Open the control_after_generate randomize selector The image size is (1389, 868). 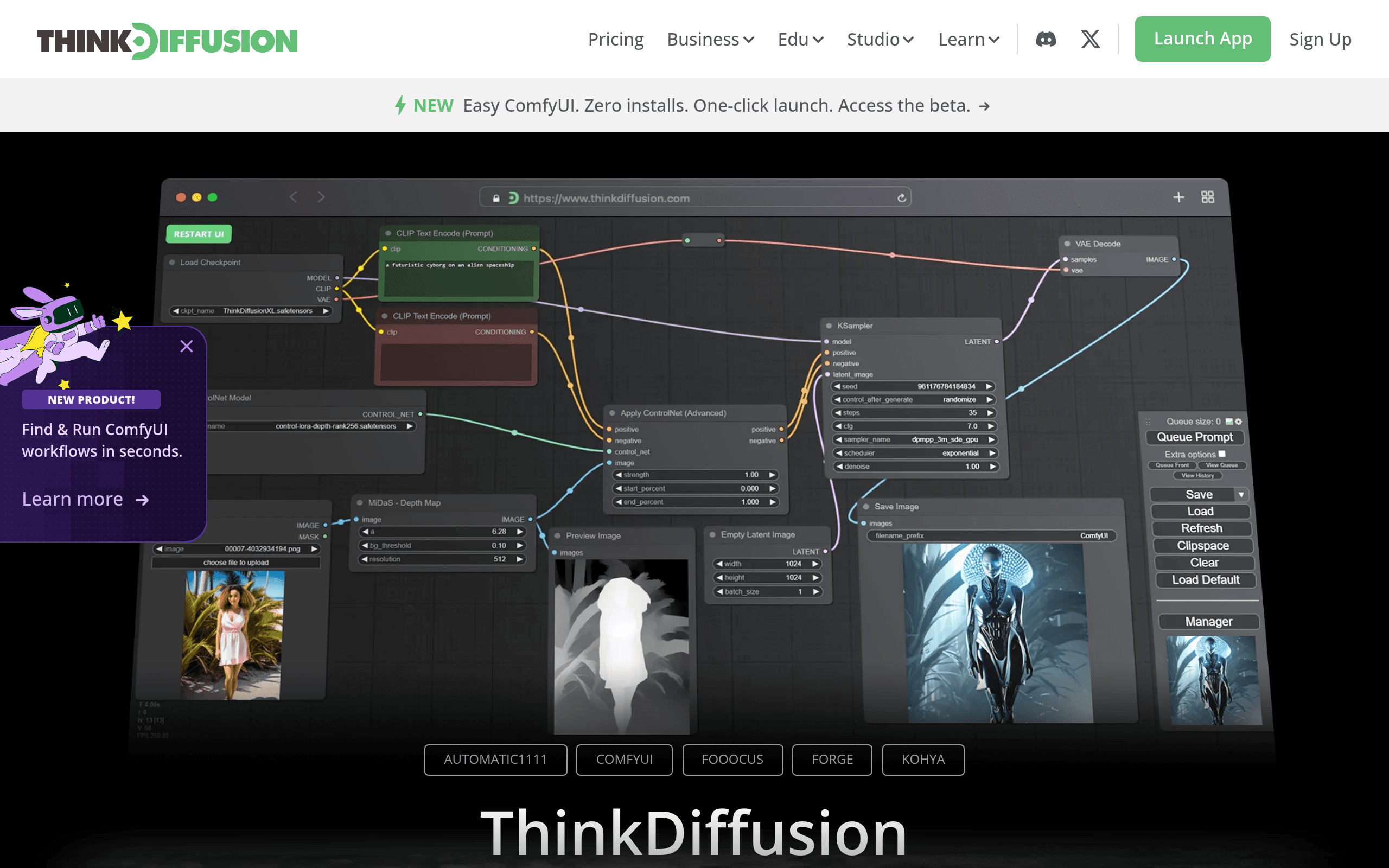click(913, 400)
